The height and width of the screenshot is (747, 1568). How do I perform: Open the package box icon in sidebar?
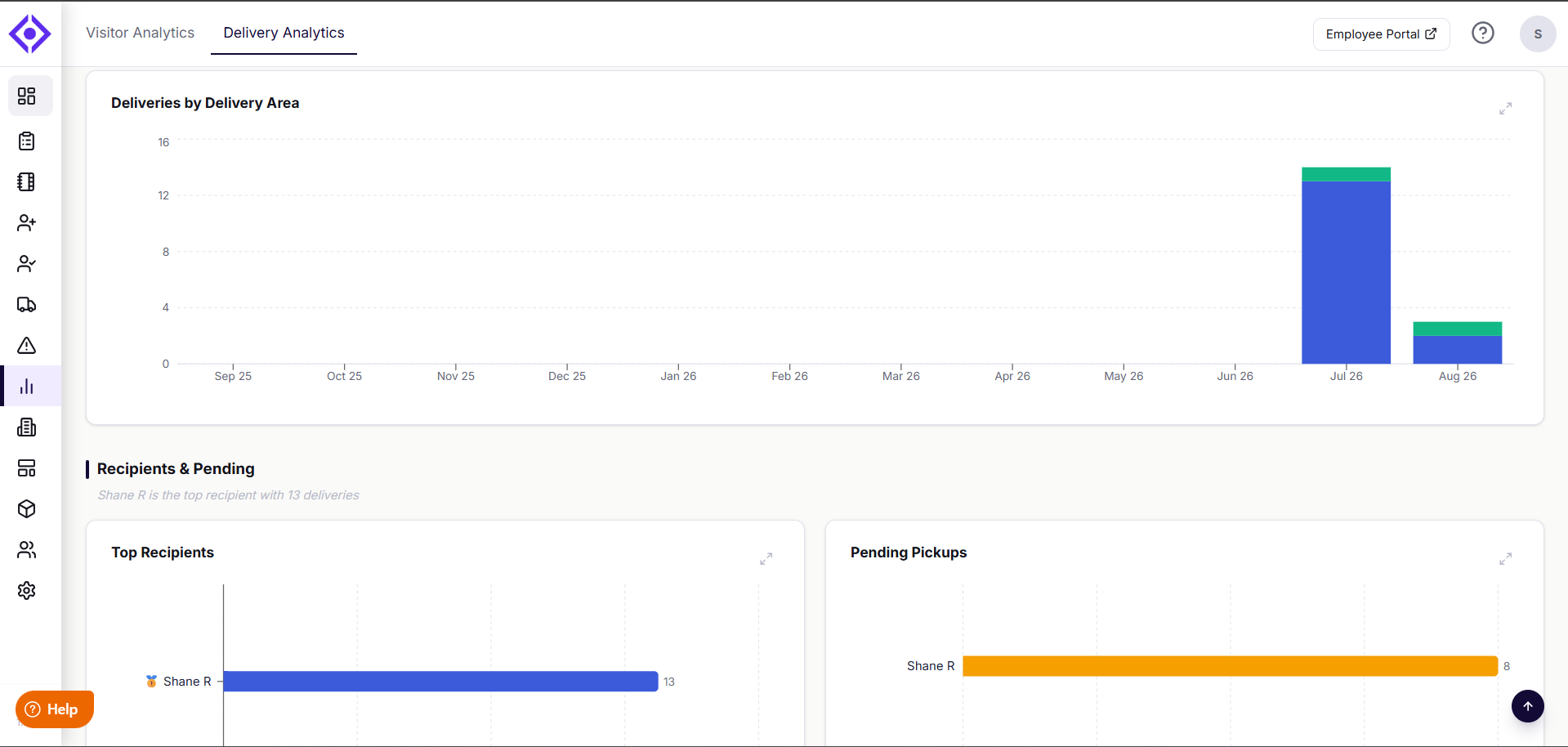pos(27,509)
